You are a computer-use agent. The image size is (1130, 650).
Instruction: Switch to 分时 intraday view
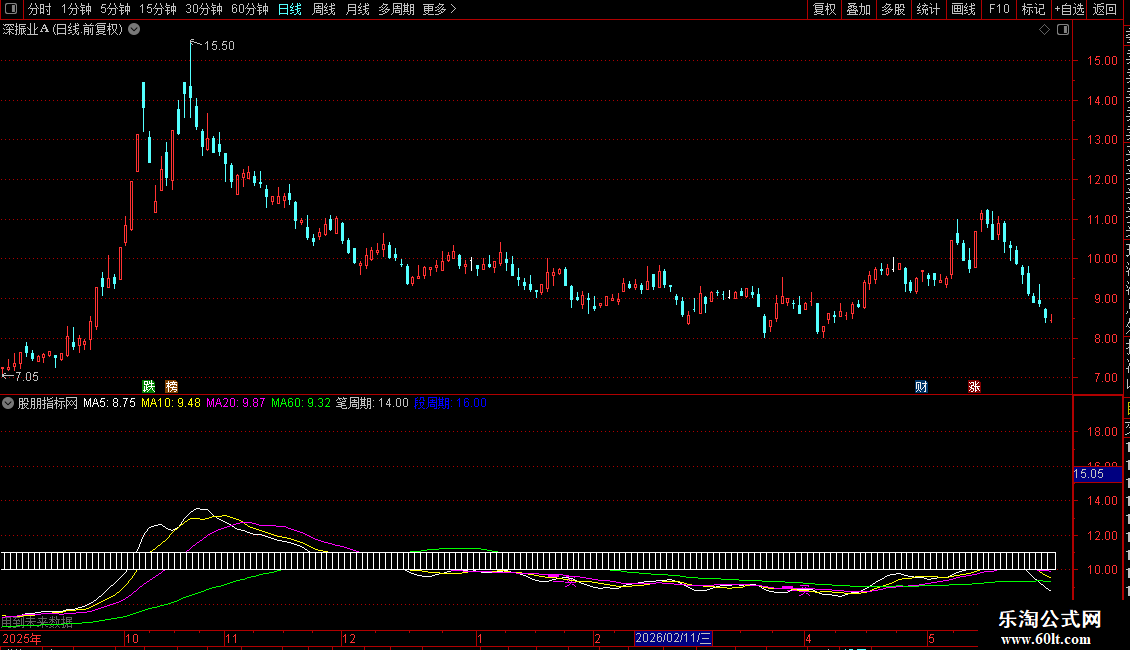[x=40, y=9]
